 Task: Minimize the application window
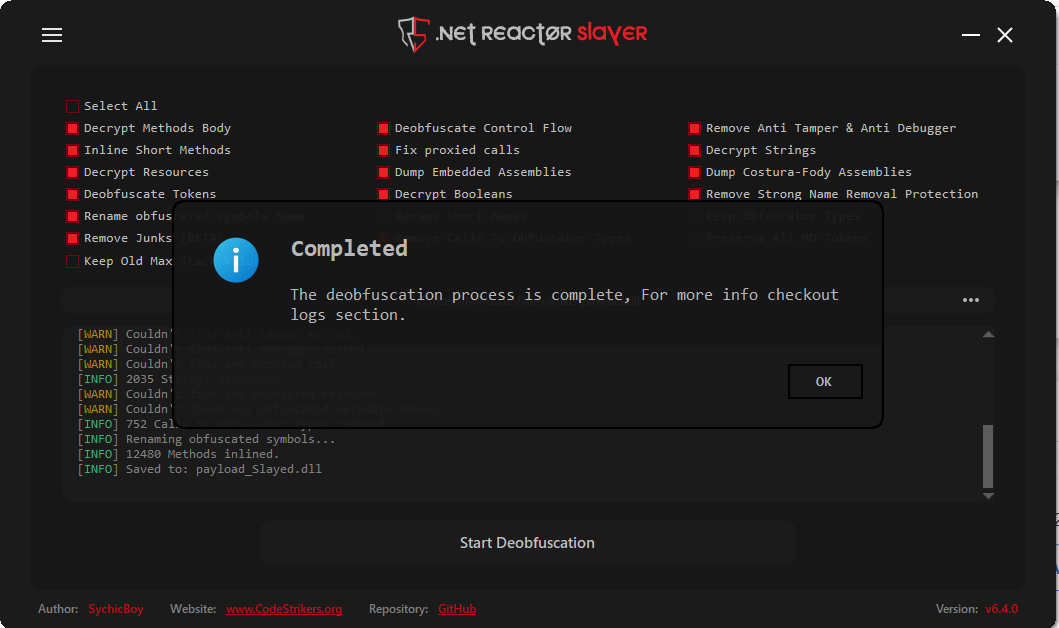tap(971, 35)
